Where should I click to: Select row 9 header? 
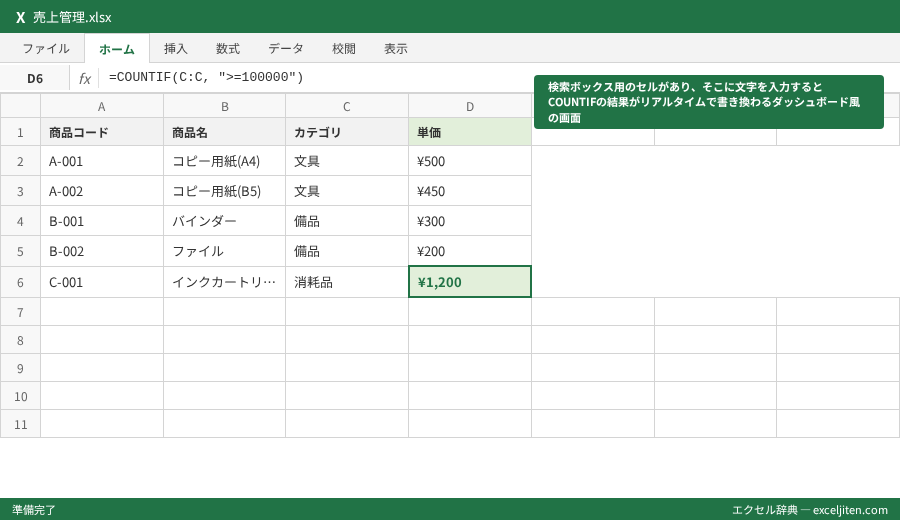tap(20, 368)
